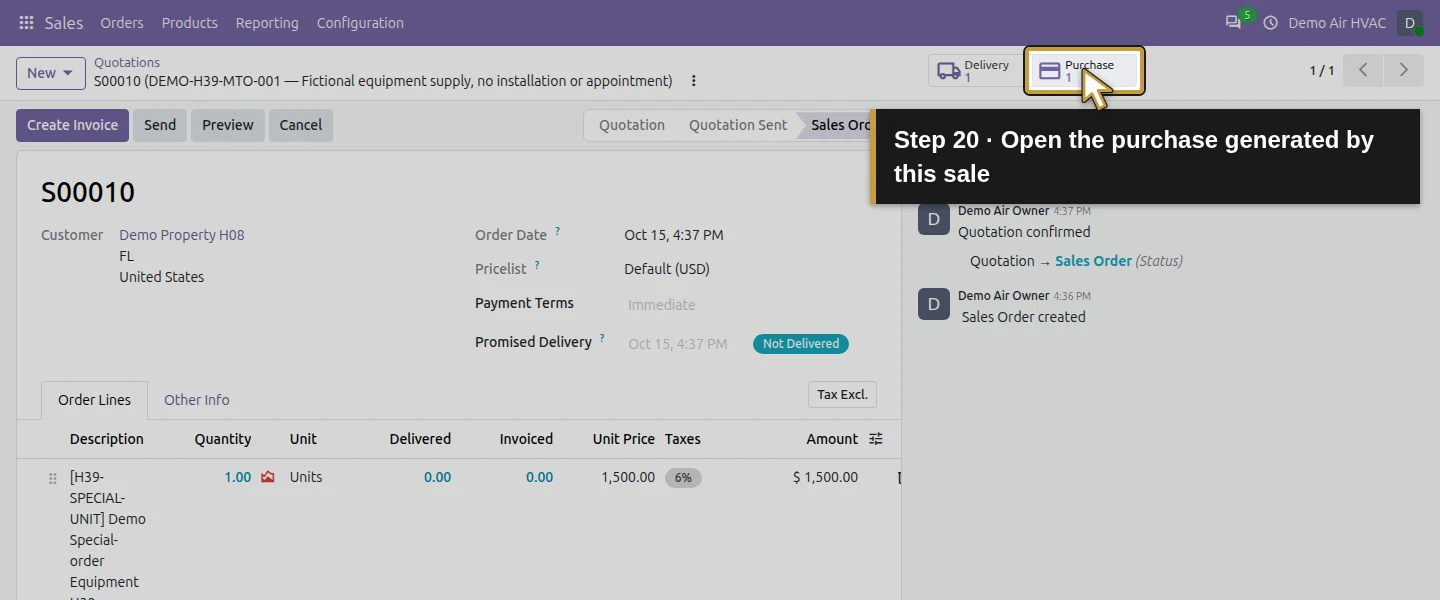Viewport: 1440px width, 600px height.
Task: Click the order line drag handle
Action: click(52, 479)
